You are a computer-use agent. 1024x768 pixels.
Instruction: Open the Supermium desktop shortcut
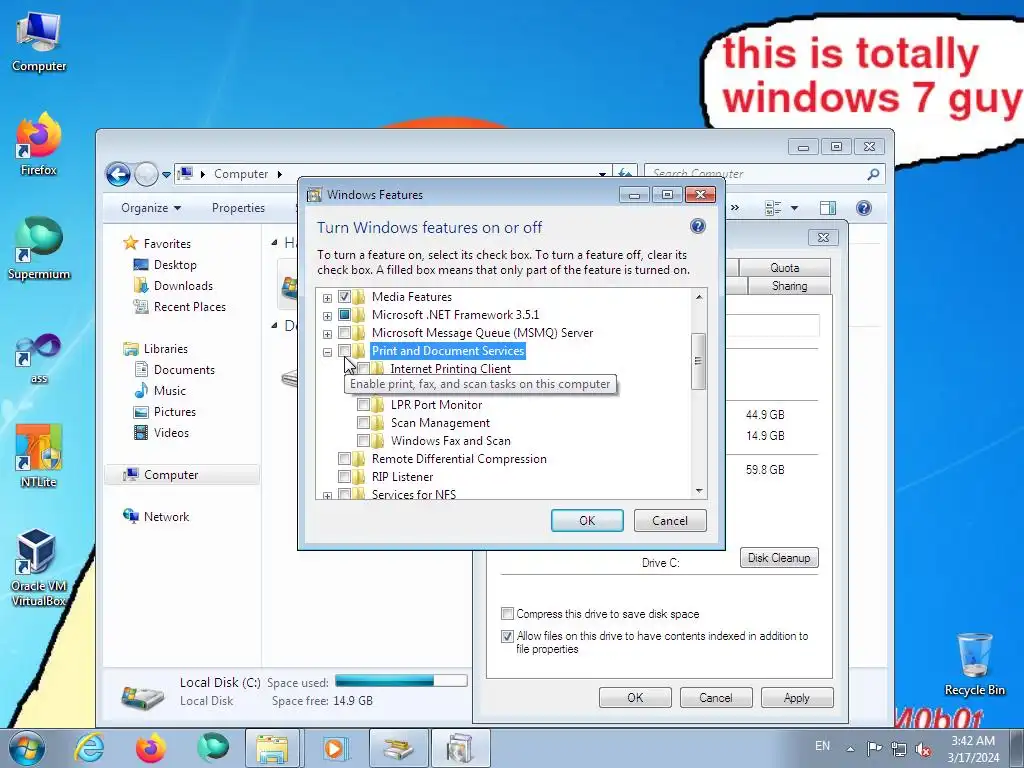click(x=39, y=248)
